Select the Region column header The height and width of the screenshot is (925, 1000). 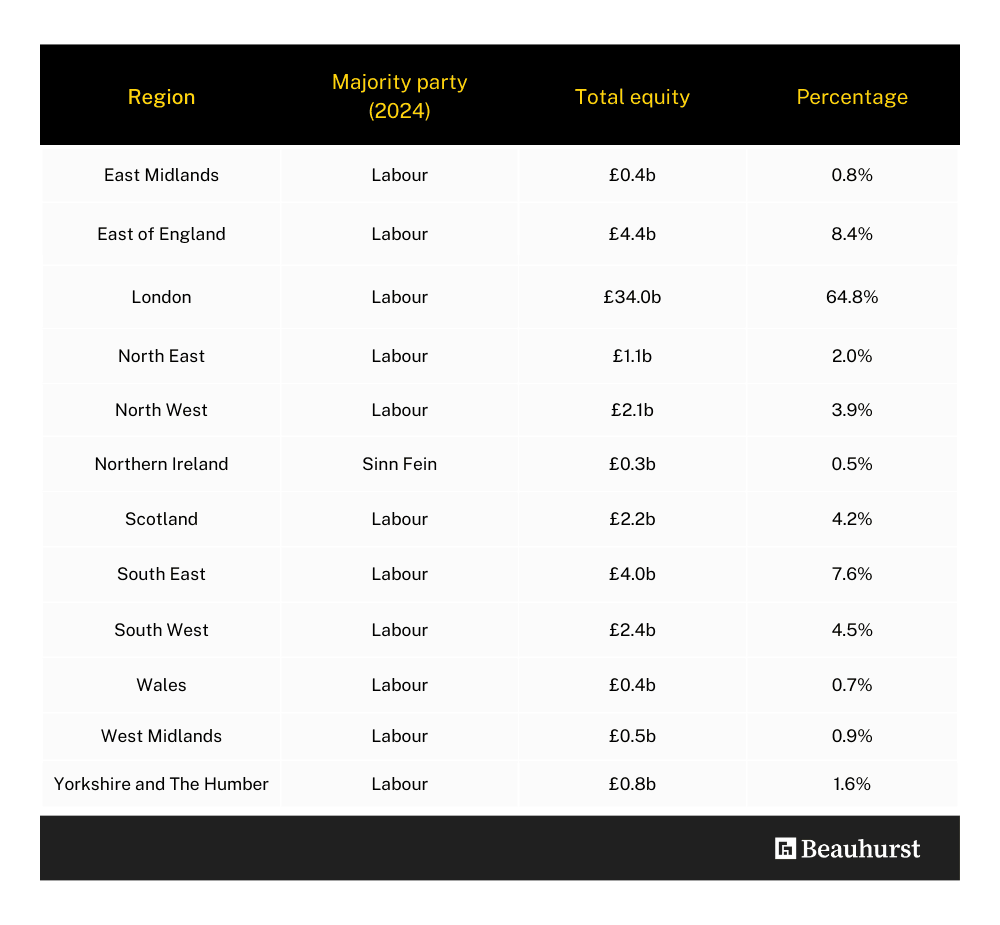click(x=161, y=97)
